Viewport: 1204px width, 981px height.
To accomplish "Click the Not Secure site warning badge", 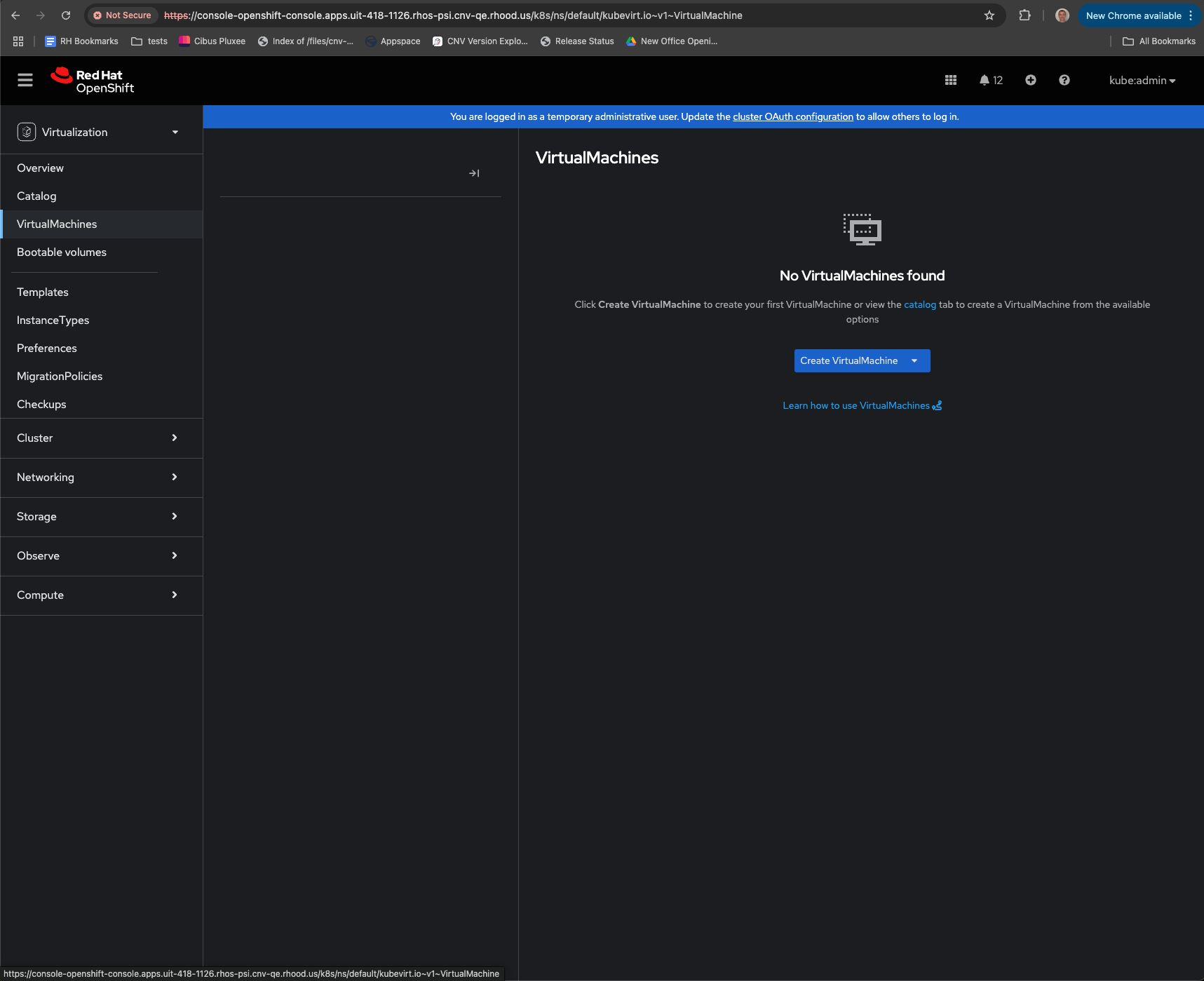I will pyautogui.click(x=122, y=15).
